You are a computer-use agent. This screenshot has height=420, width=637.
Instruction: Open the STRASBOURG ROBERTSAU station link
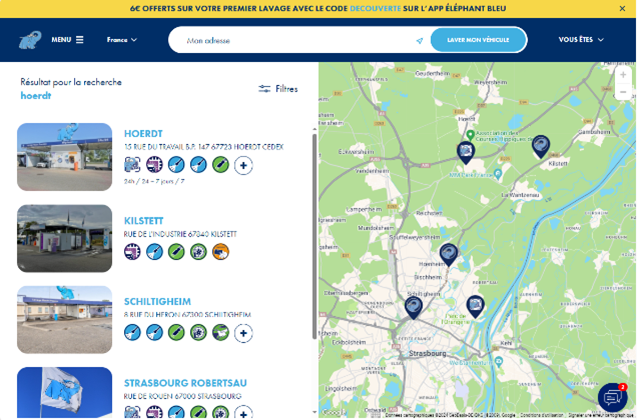coord(185,383)
